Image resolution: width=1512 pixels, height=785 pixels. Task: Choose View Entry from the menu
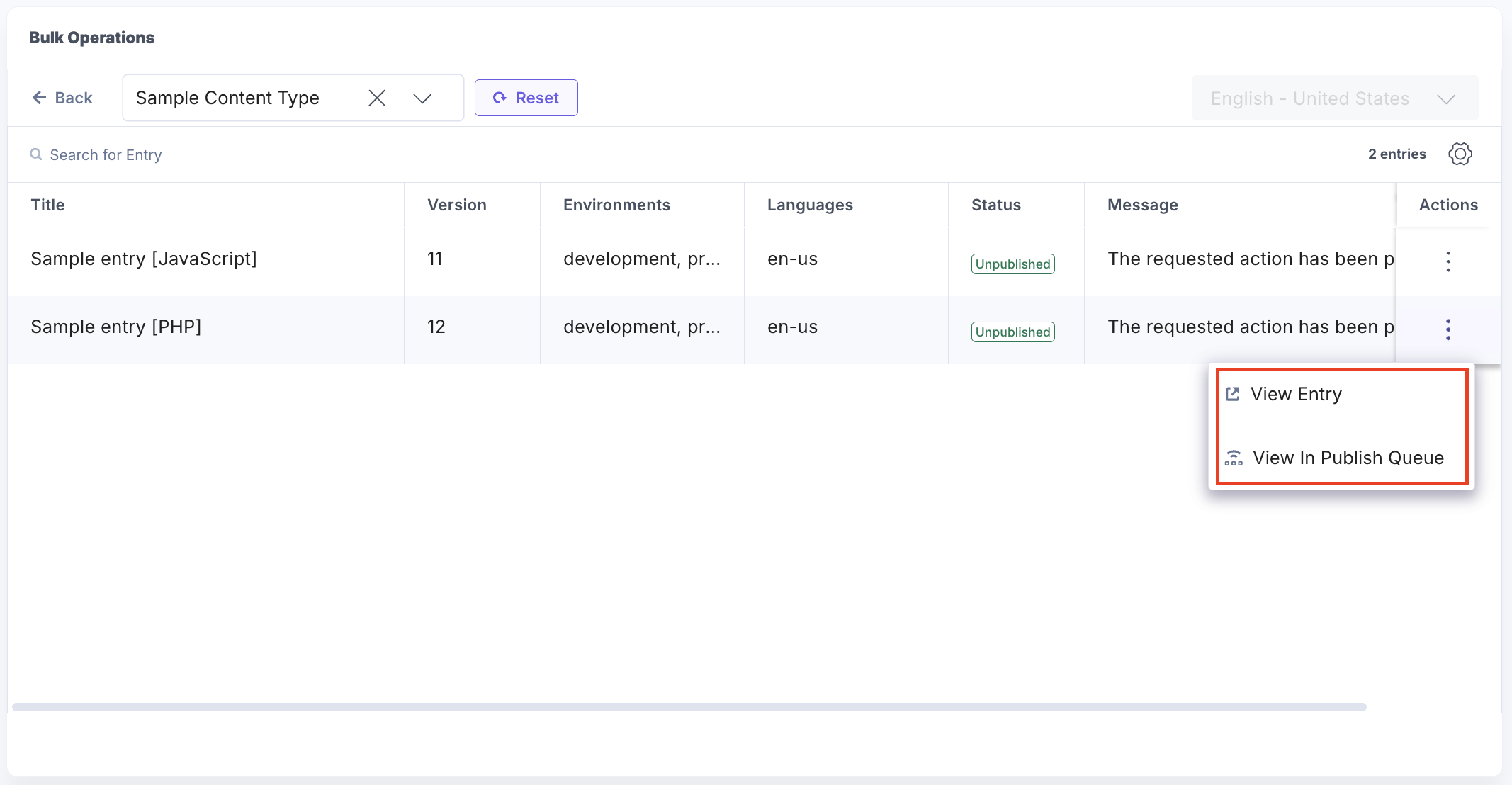click(1341, 394)
